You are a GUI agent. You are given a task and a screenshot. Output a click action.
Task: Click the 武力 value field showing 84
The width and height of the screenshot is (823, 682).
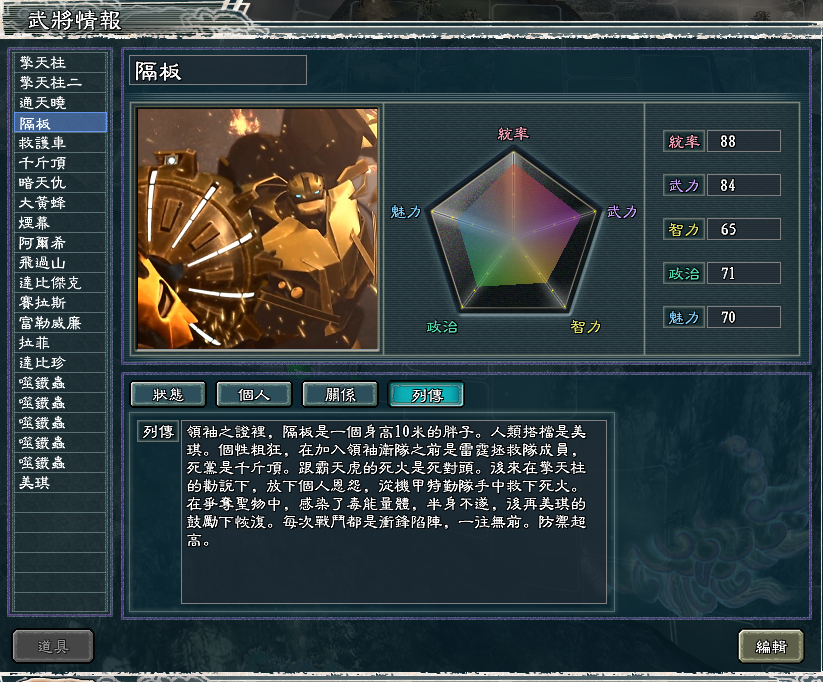[x=744, y=185]
